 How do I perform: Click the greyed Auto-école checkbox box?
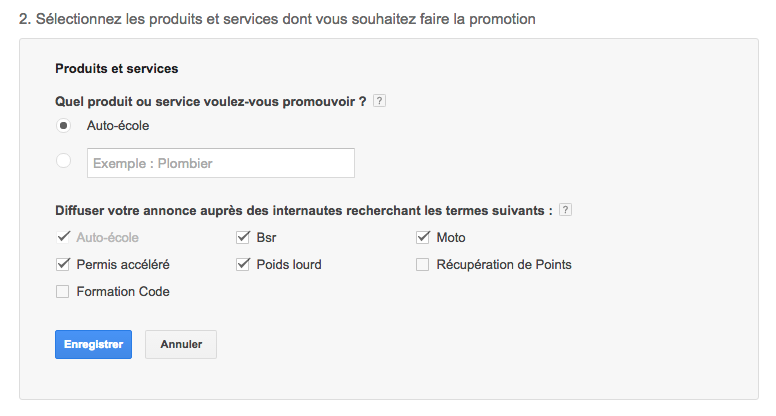click(63, 237)
